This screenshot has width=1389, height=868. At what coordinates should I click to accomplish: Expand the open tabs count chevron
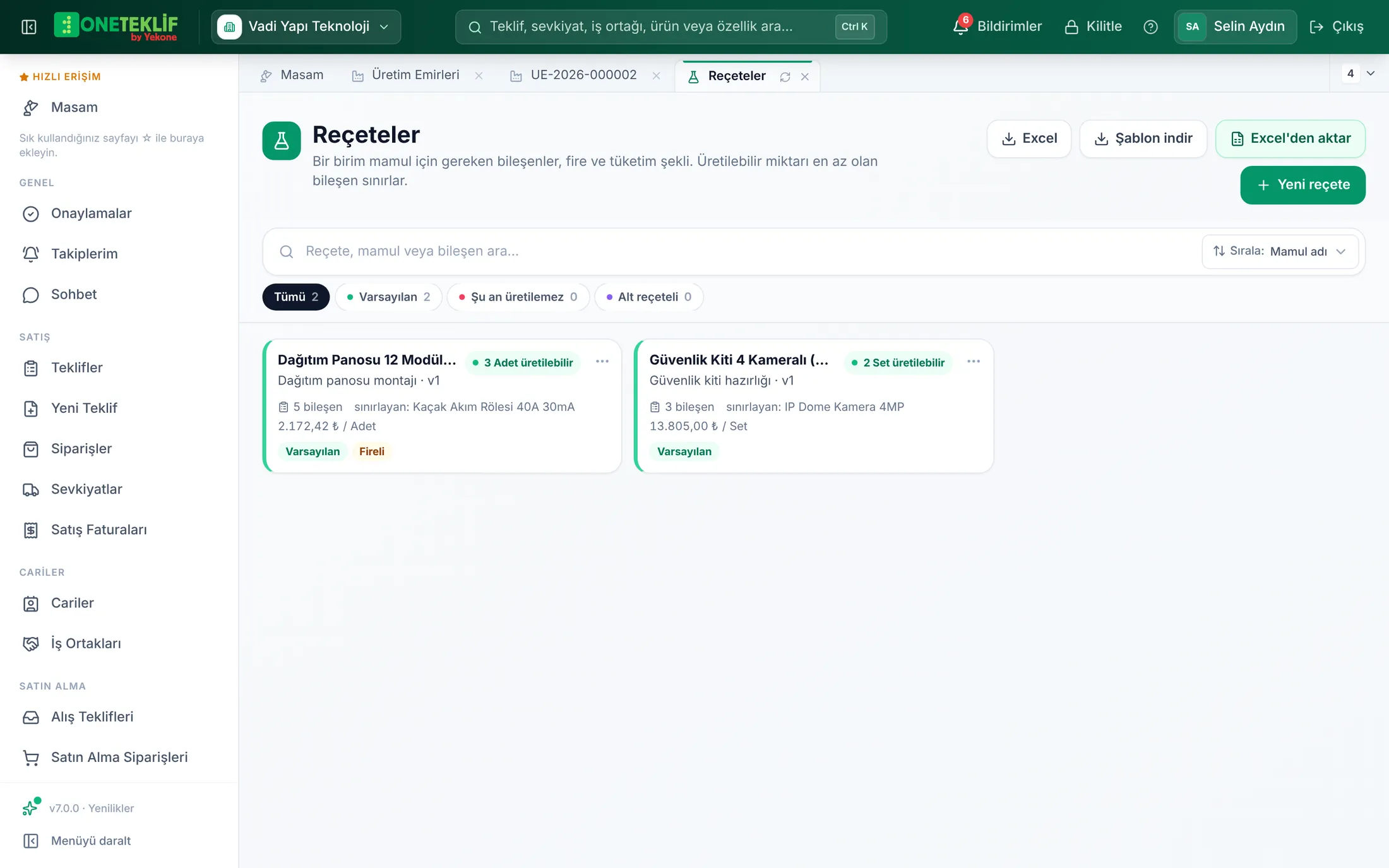coord(1370,73)
